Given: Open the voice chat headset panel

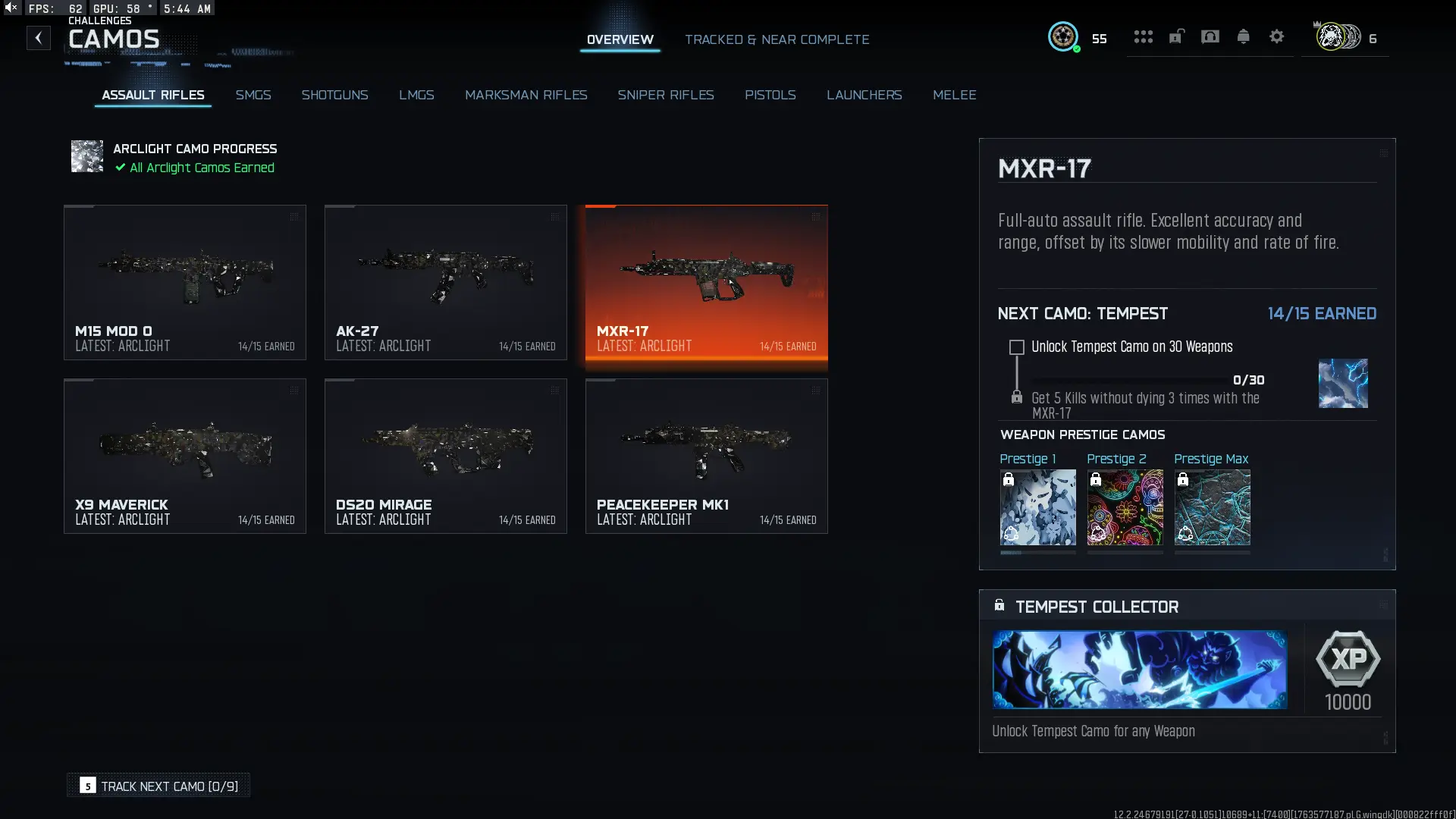Looking at the screenshot, I should [x=1210, y=36].
